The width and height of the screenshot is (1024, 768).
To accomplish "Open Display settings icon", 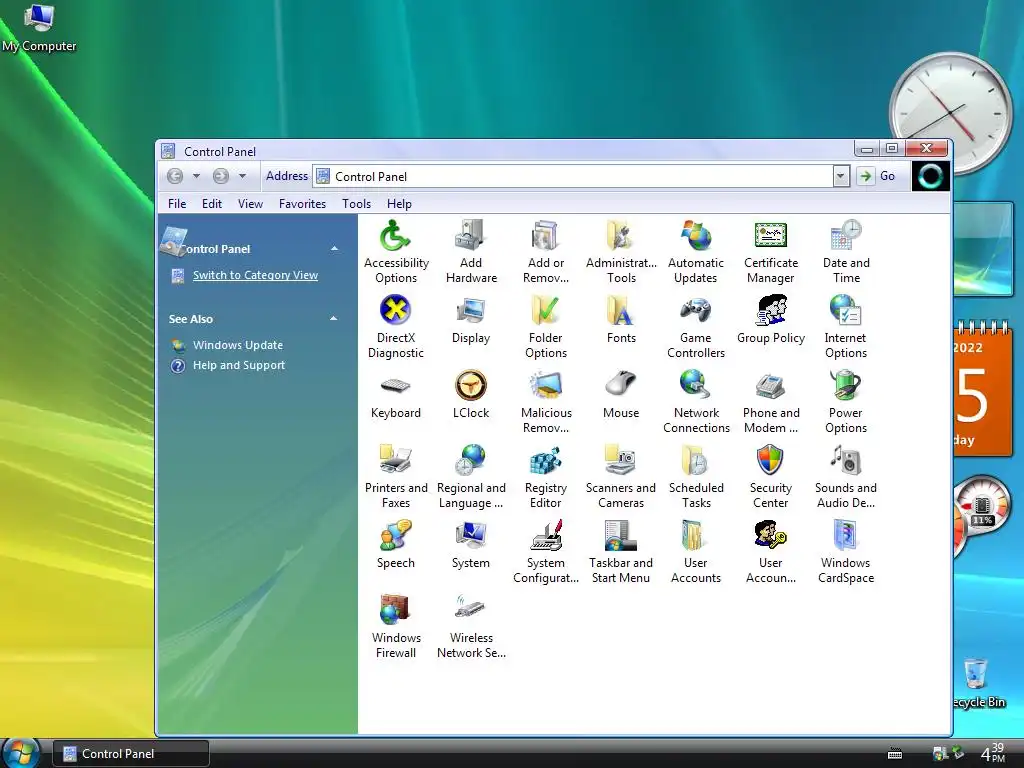I will pos(470,310).
